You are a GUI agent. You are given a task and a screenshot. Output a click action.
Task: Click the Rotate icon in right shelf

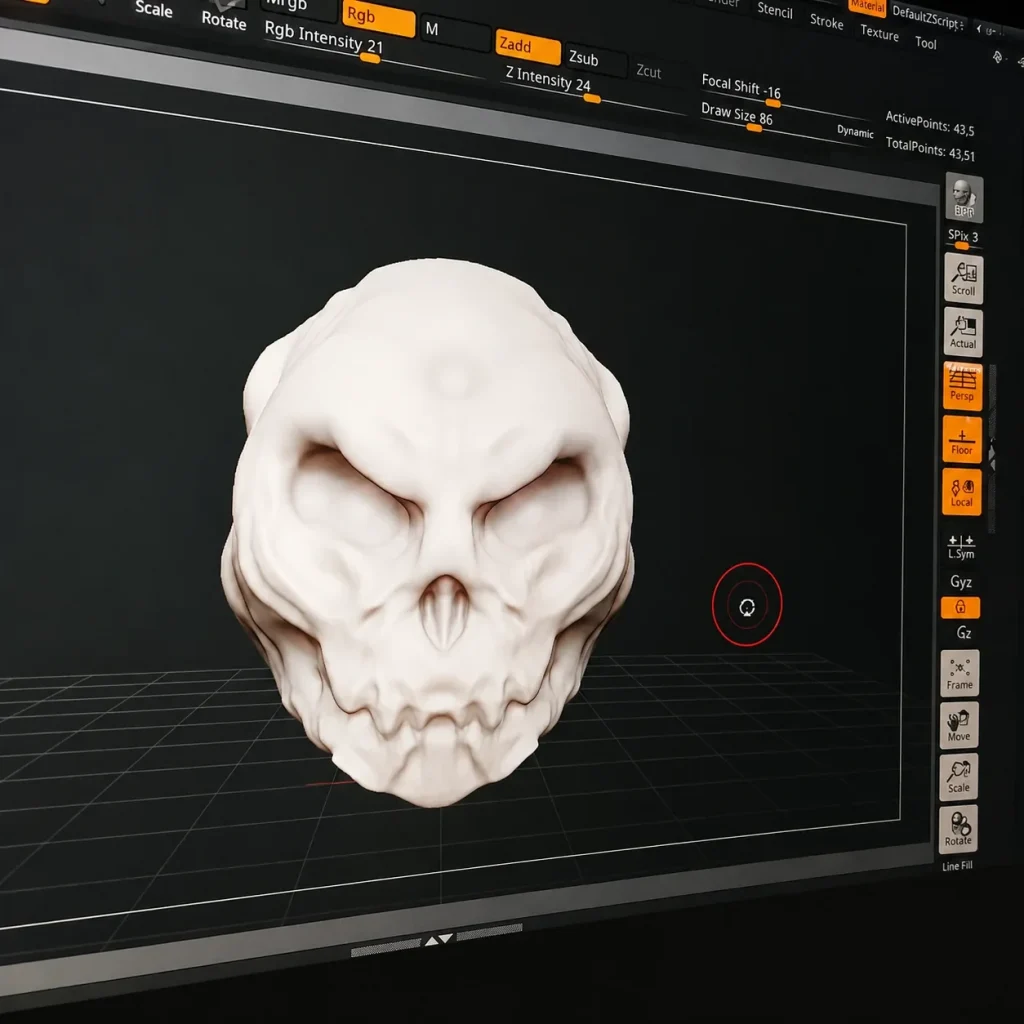[958, 829]
